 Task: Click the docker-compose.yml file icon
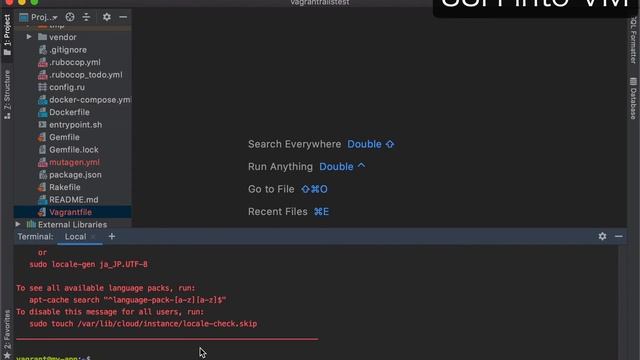point(42,100)
